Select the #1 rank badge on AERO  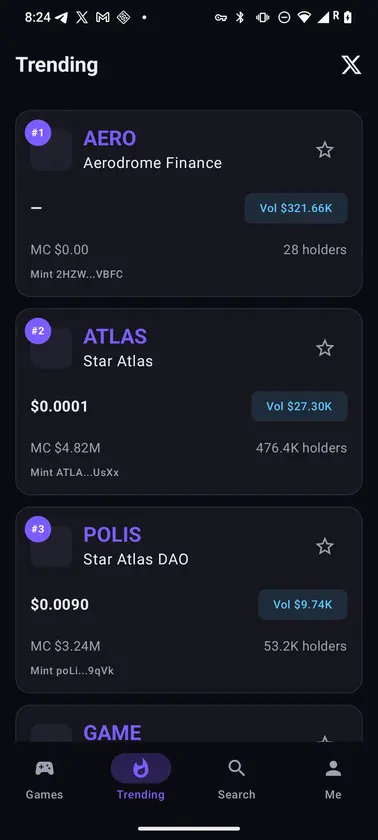point(38,133)
